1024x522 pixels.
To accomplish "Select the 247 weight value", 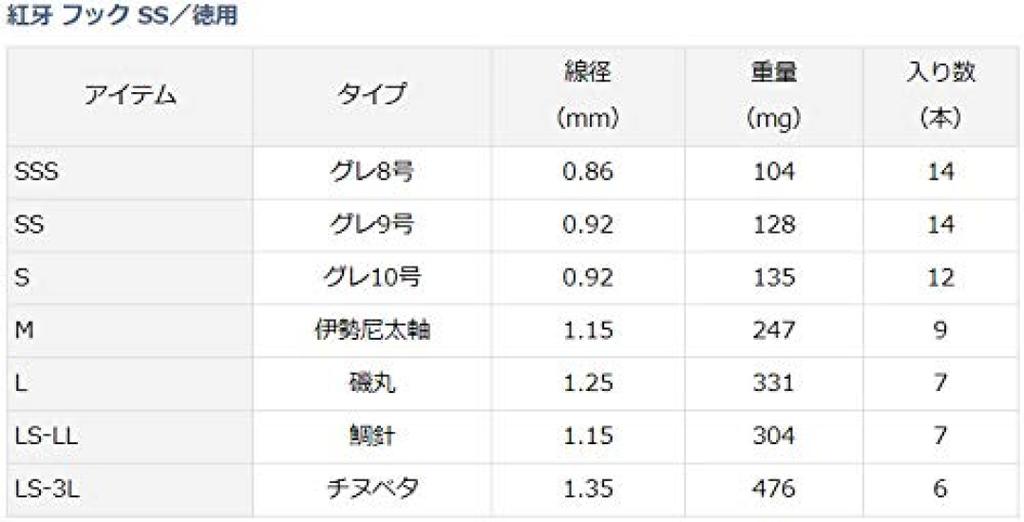I will pyautogui.click(x=774, y=330).
